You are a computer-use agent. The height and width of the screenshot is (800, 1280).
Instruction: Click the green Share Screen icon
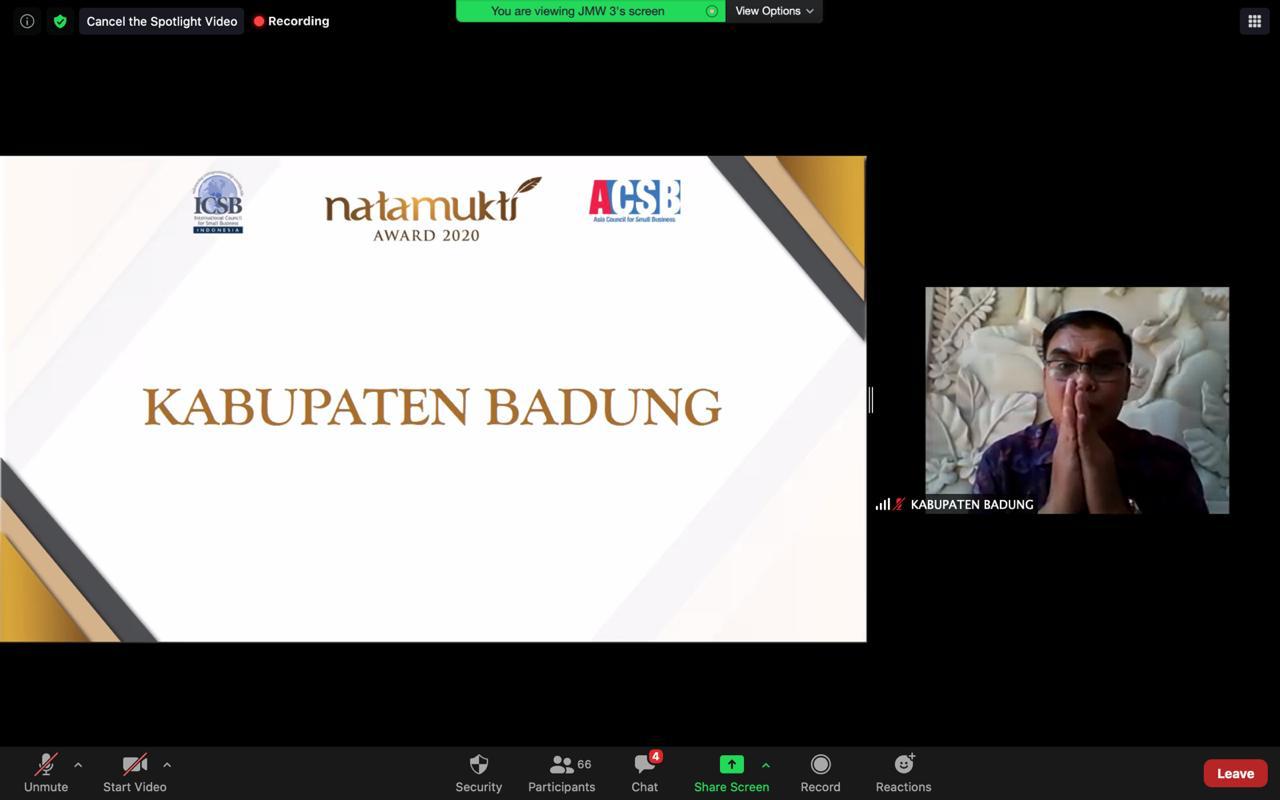(x=731, y=765)
